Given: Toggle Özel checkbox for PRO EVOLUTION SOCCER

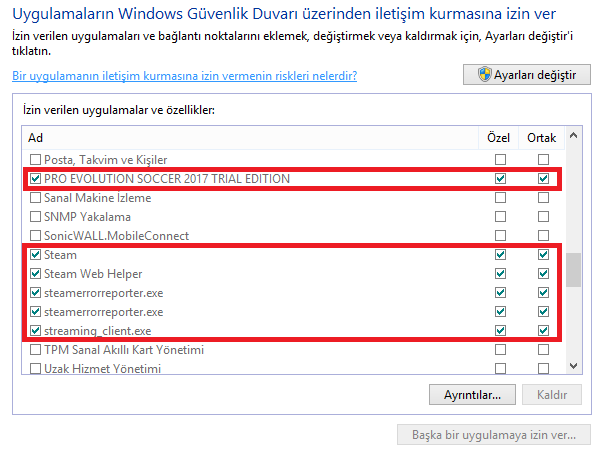Looking at the screenshot, I should click(x=500, y=178).
